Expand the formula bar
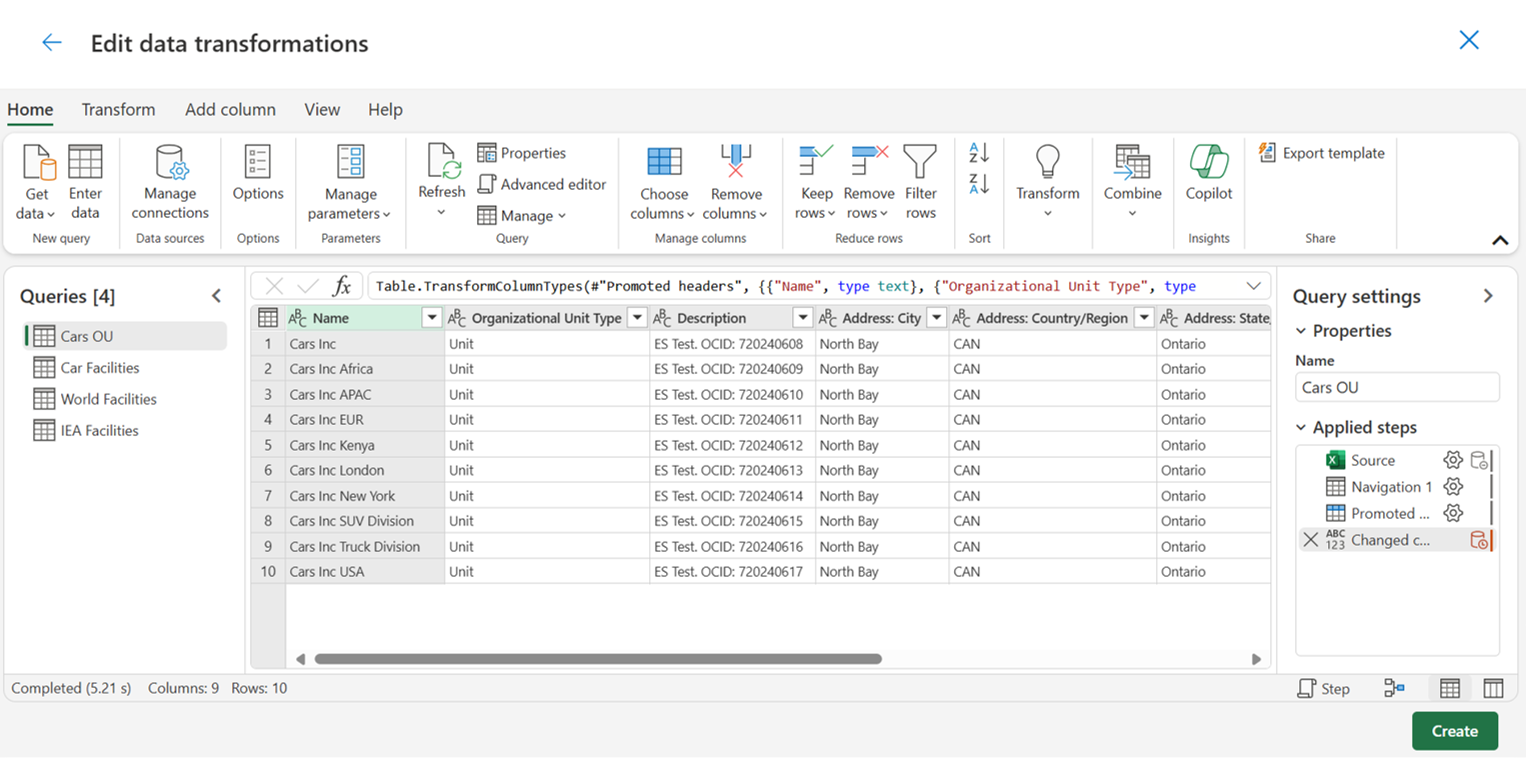This screenshot has height=758, width=1526. 1253,286
